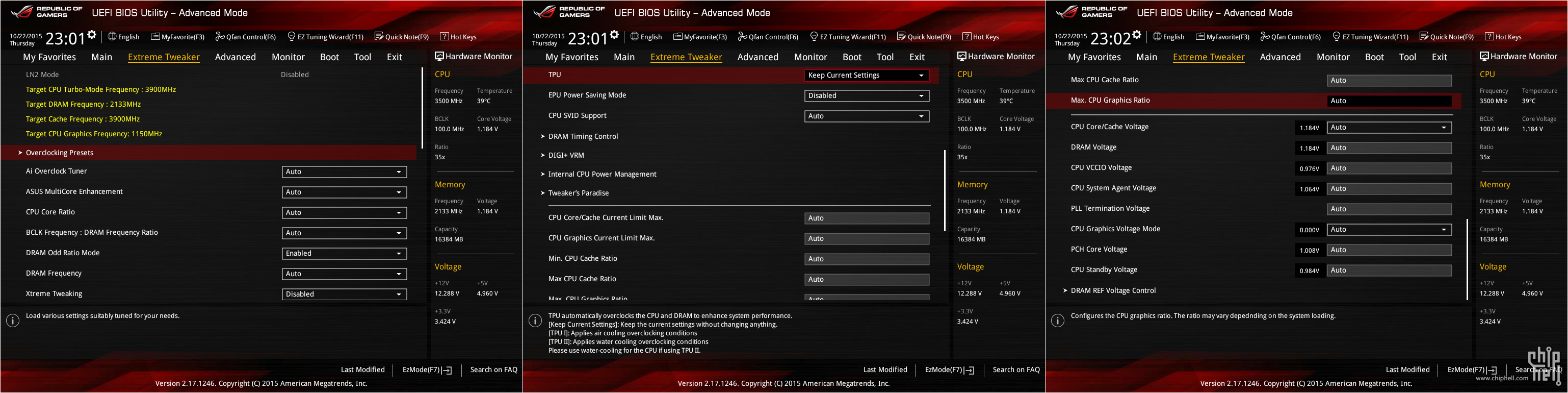Switch to Monitor tab in the middle screen
The width and height of the screenshot is (1568, 393).
(811, 57)
